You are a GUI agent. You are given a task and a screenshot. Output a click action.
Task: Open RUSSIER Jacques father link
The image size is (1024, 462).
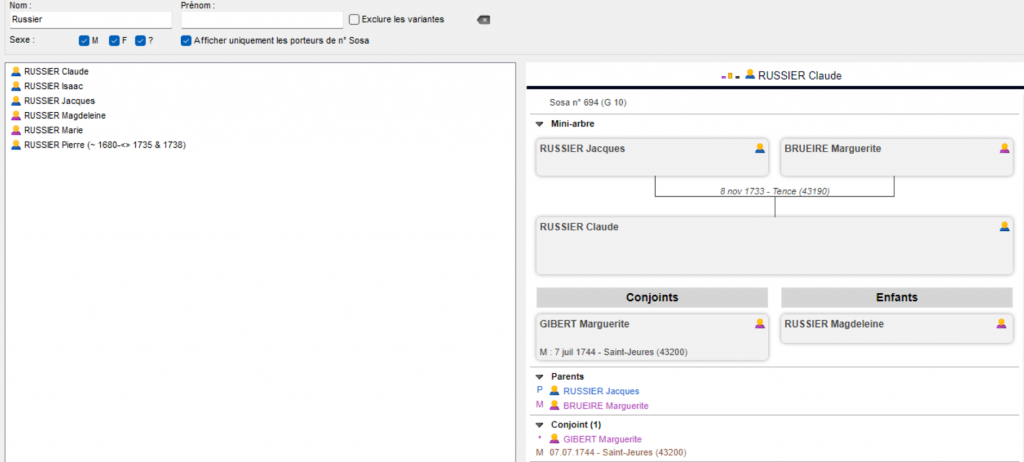601,391
